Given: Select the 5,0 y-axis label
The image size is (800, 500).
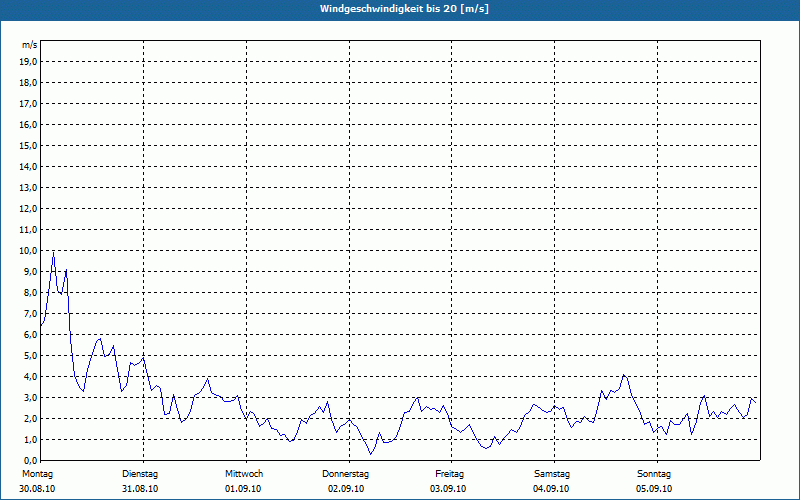Looking at the screenshot, I should point(30,356).
